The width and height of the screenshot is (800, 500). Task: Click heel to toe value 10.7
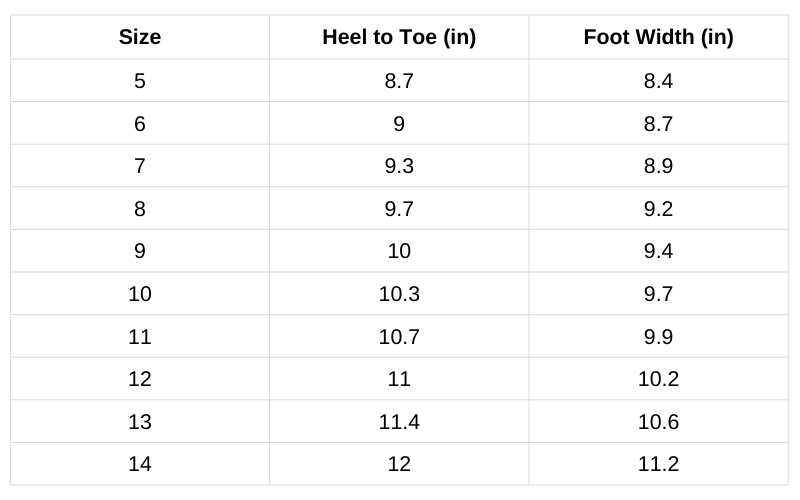(x=399, y=337)
